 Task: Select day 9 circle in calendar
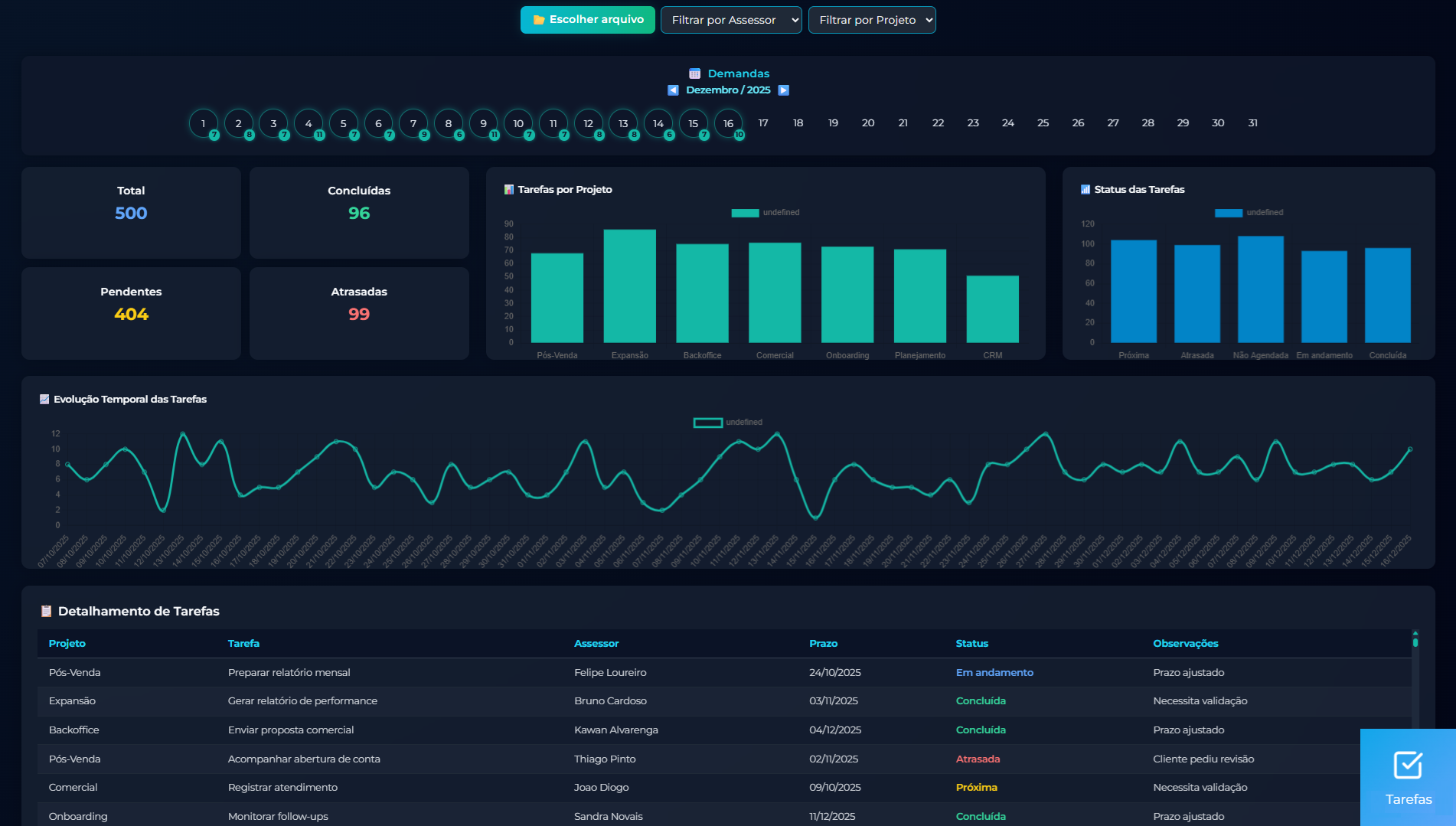pos(483,123)
